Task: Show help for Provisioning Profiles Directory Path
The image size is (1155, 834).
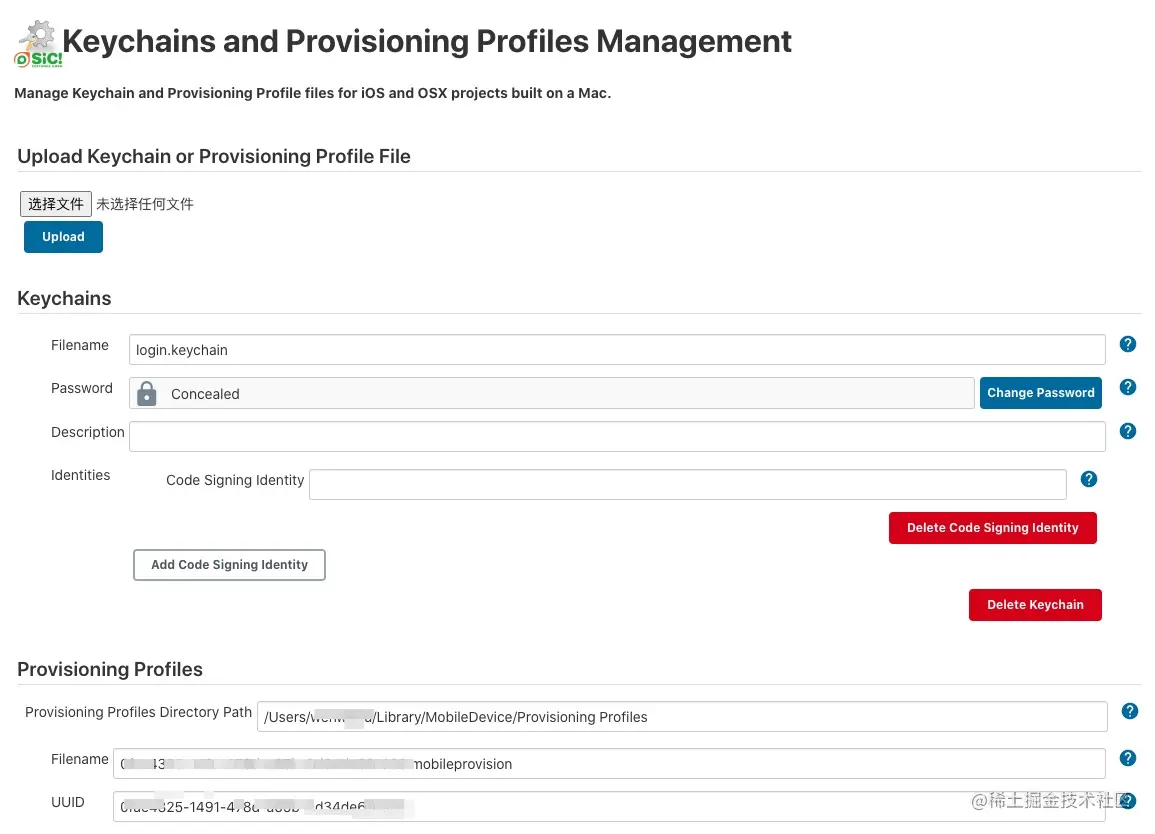Action: tap(1130, 712)
